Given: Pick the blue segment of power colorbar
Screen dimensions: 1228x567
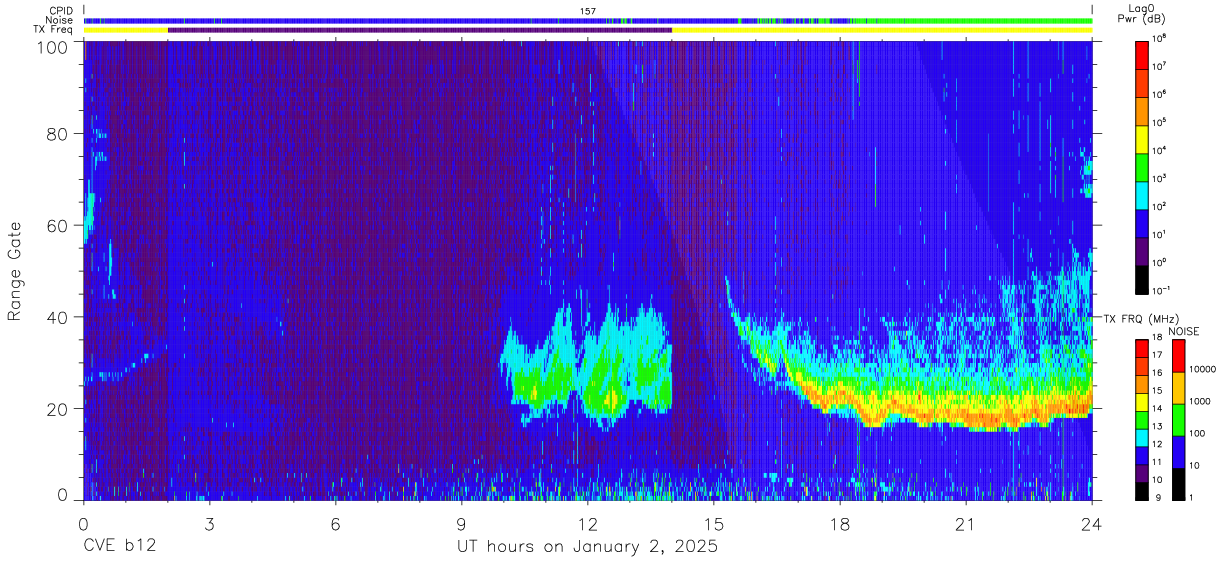Looking at the screenshot, I should click(x=1143, y=224).
